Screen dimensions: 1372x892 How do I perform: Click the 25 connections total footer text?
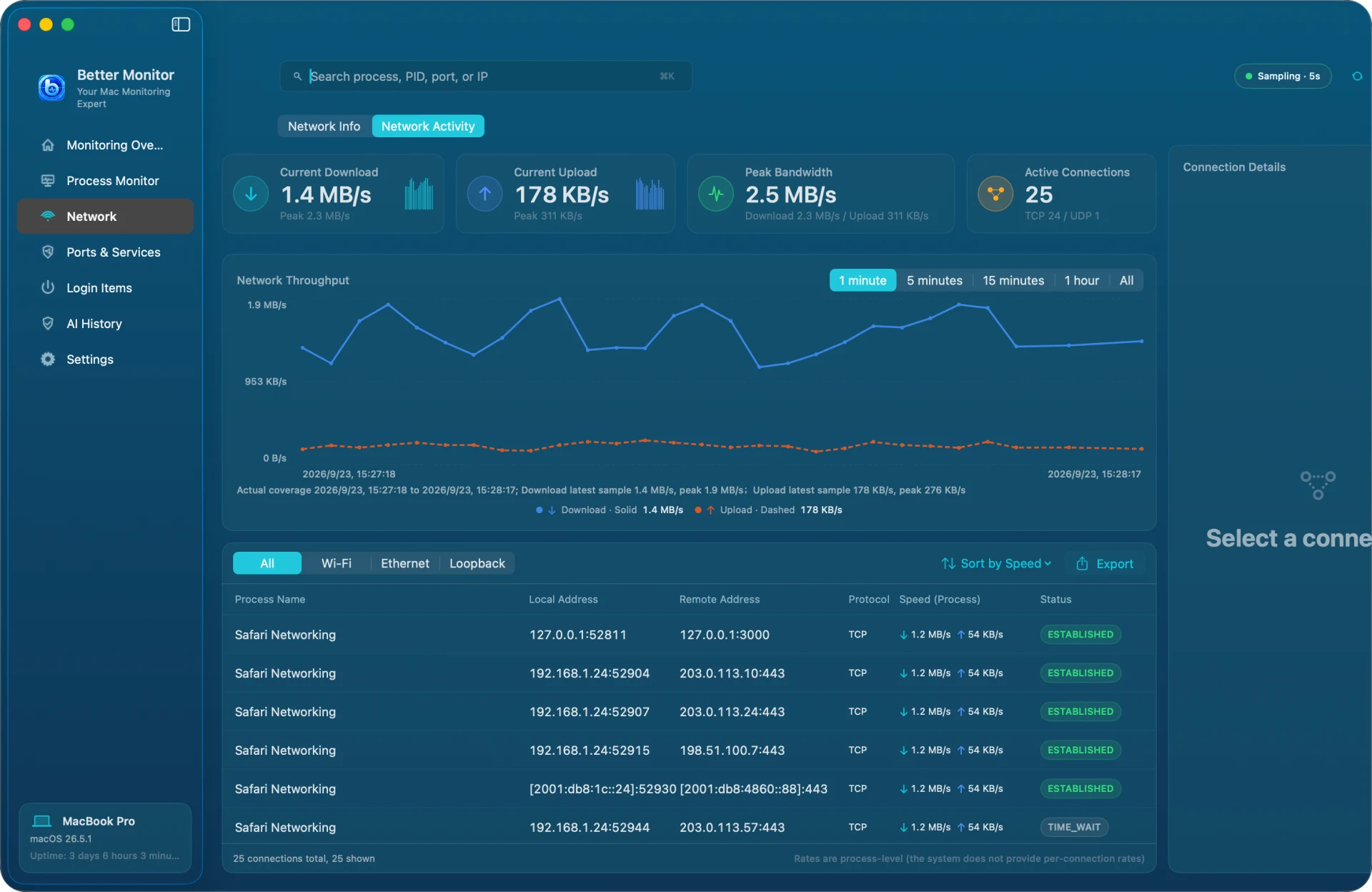click(304, 859)
